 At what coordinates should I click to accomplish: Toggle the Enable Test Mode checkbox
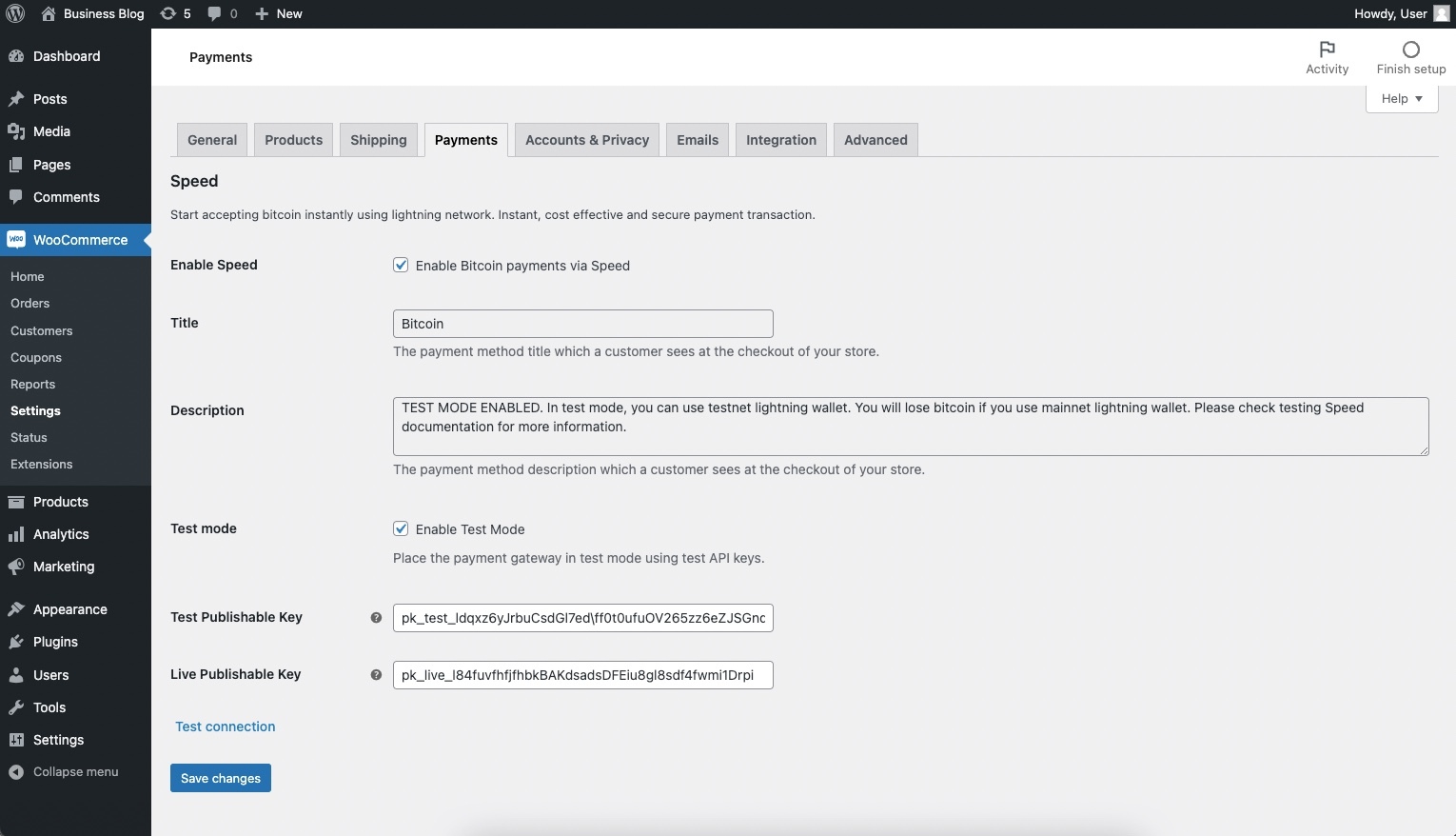pos(401,528)
